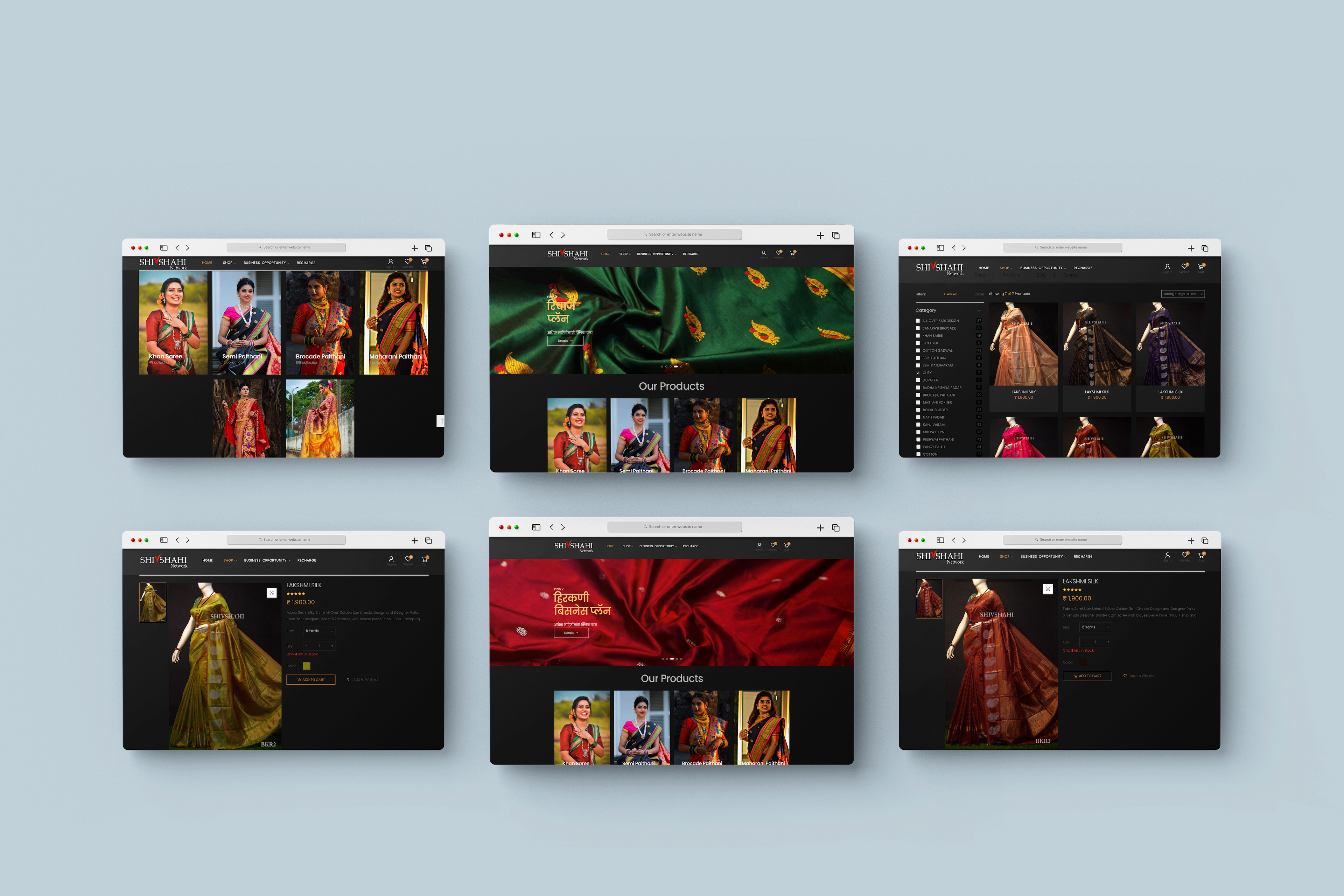The width and height of the screenshot is (1344, 896).
Task: Expand the image of the olive-green saree product page
Action: (x=272, y=593)
